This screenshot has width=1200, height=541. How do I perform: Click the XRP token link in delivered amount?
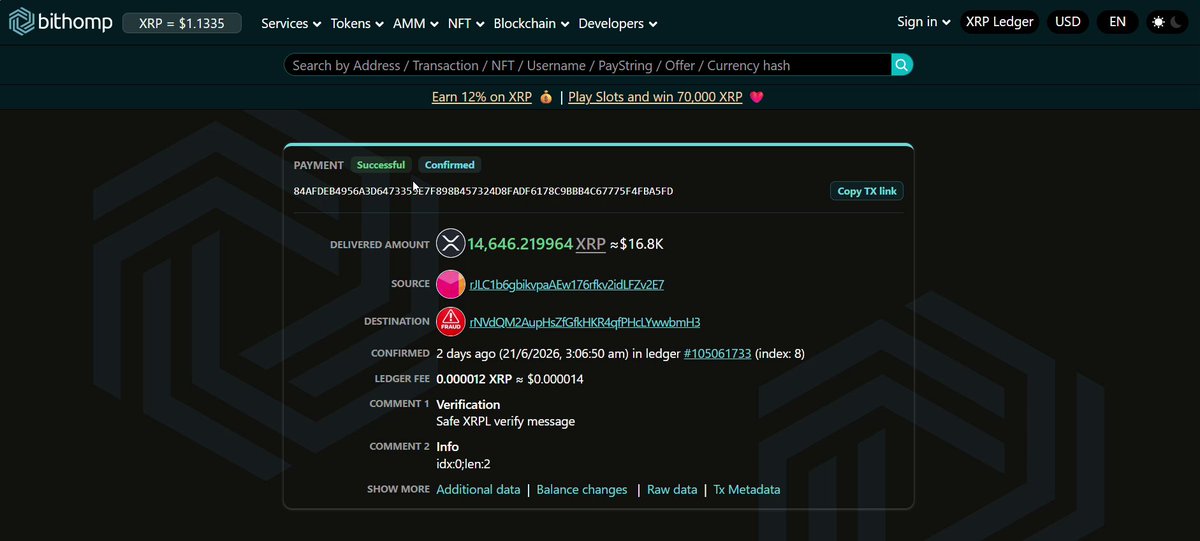(x=591, y=244)
